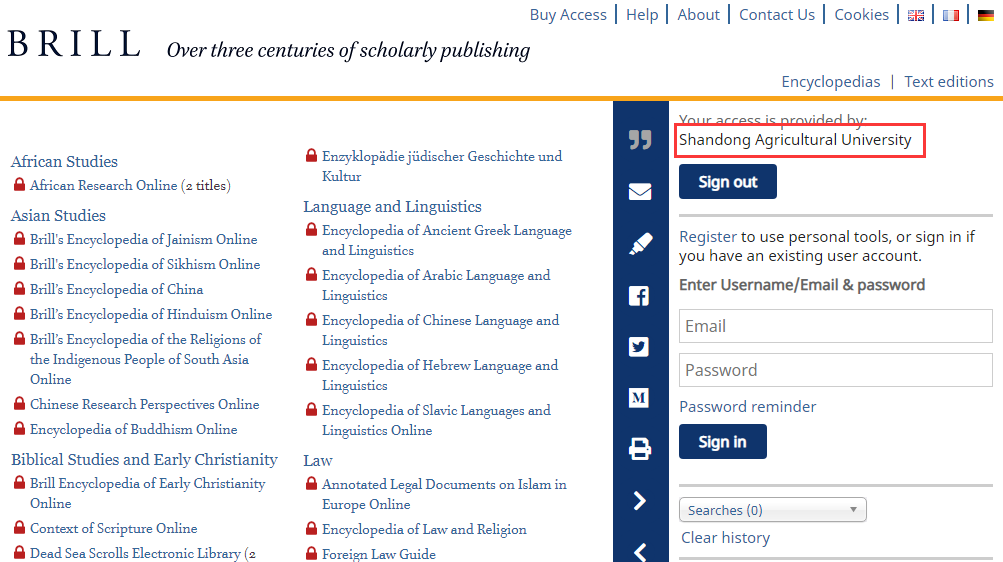Click lock icon beside Encyclopedia of Law and Religion
Screen dimensions: 1003x562
pyautogui.click(x=312, y=528)
